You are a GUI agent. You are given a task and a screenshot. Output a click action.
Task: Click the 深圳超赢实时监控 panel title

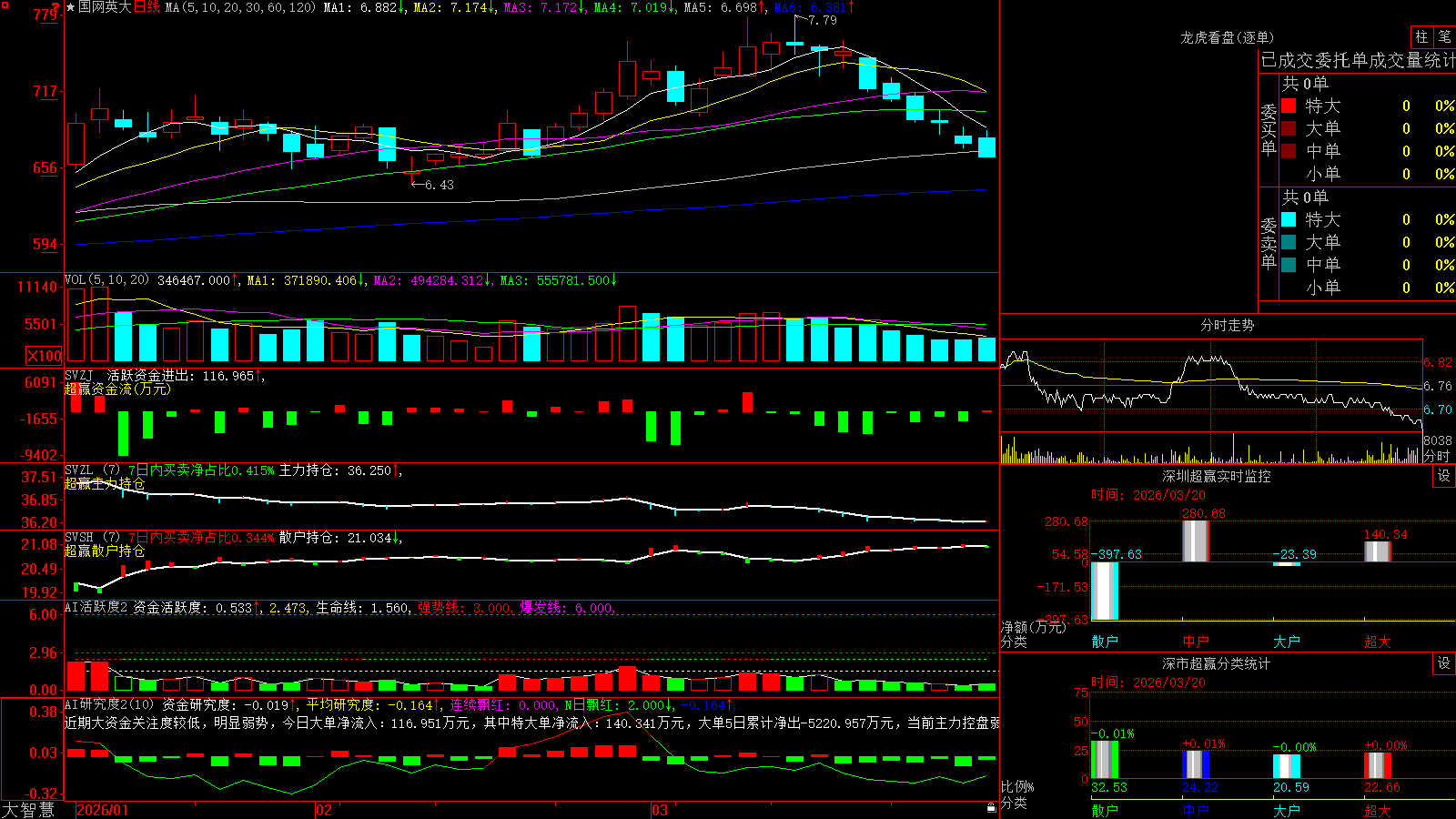(1216, 476)
